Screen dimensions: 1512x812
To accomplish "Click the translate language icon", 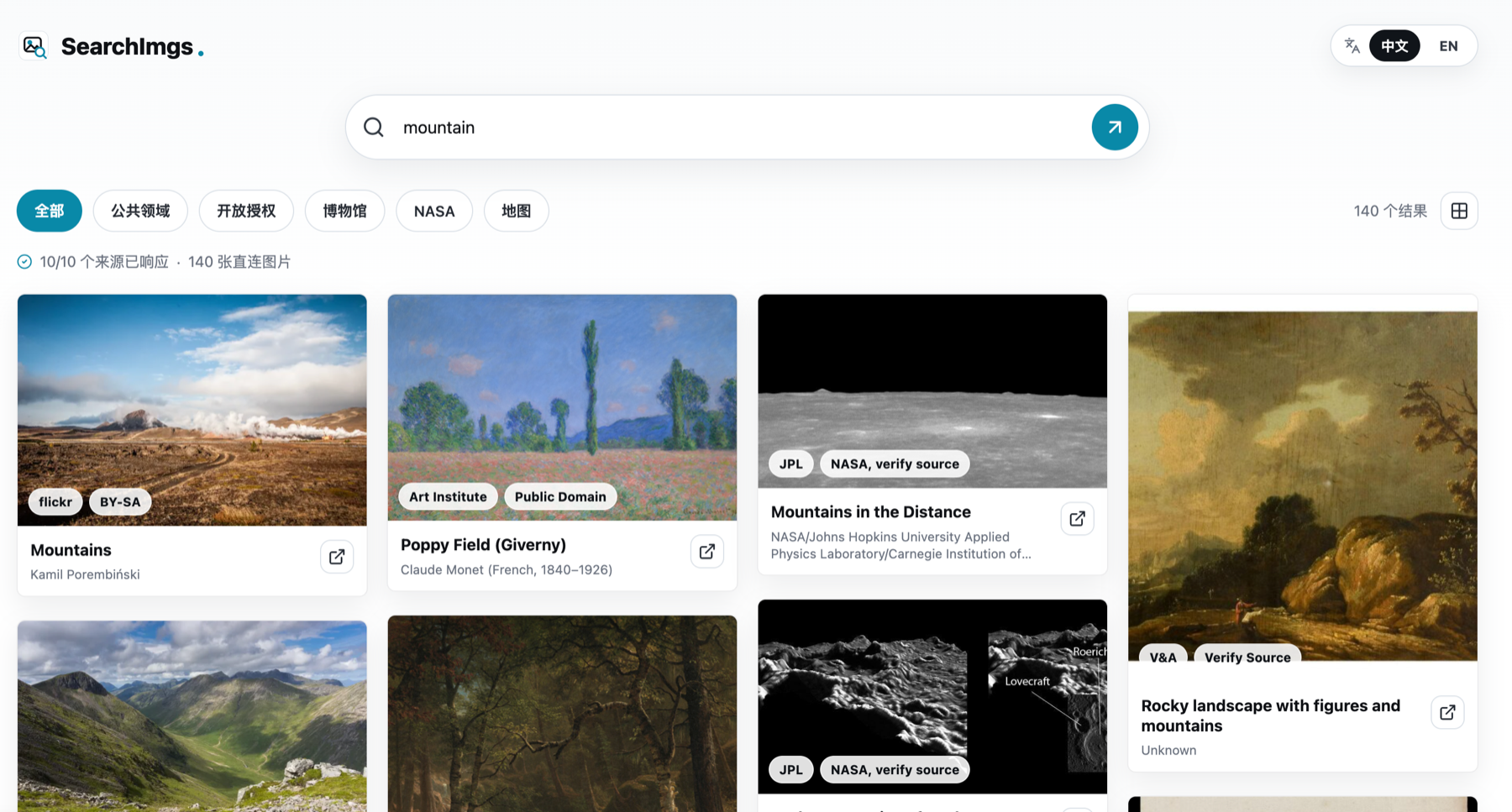I will 1352,45.
